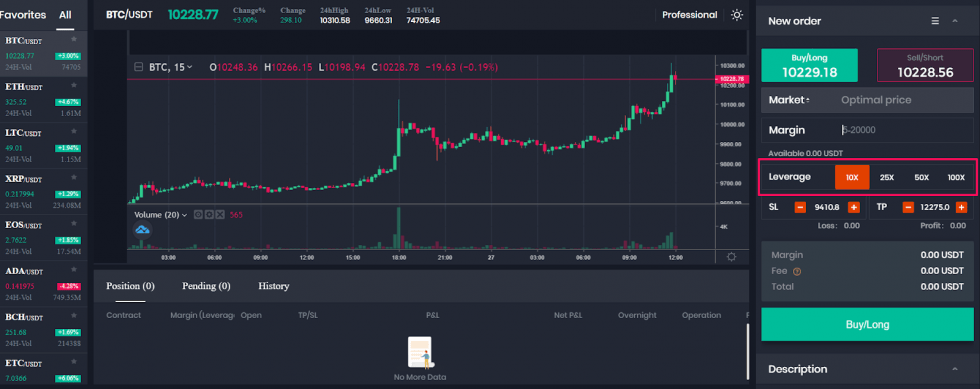Increase take profit with TP plus button

pos(961,207)
